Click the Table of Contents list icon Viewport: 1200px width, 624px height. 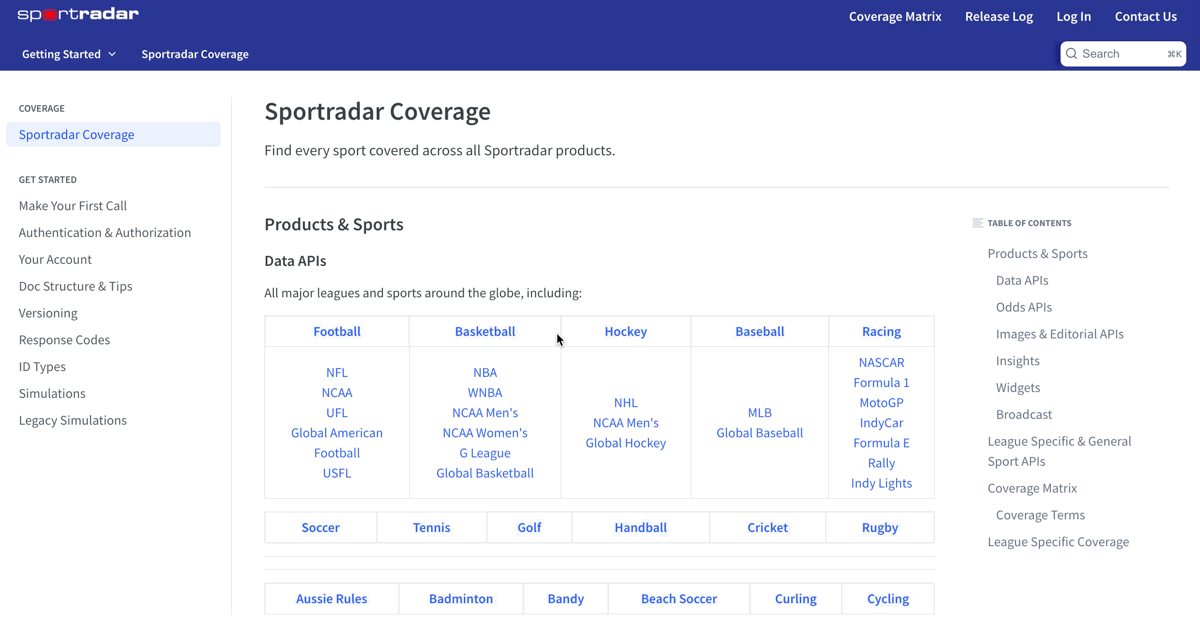(x=978, y=223)
